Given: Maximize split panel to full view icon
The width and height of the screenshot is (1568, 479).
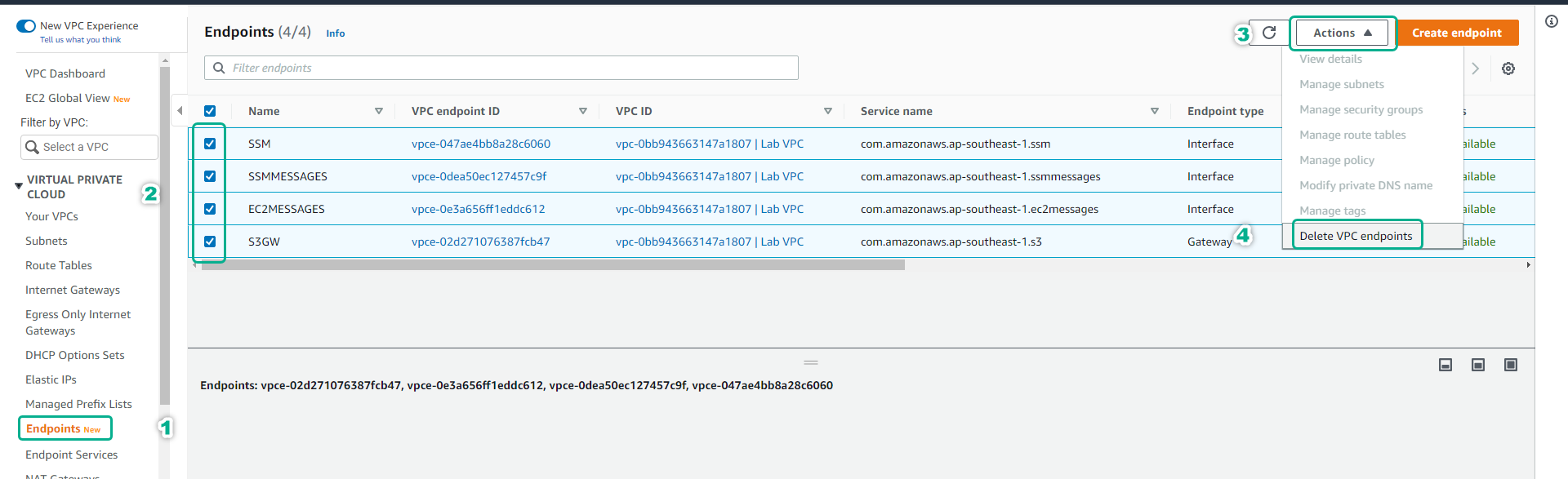Looking at the screenshot, I should (x=1511, y=365).
